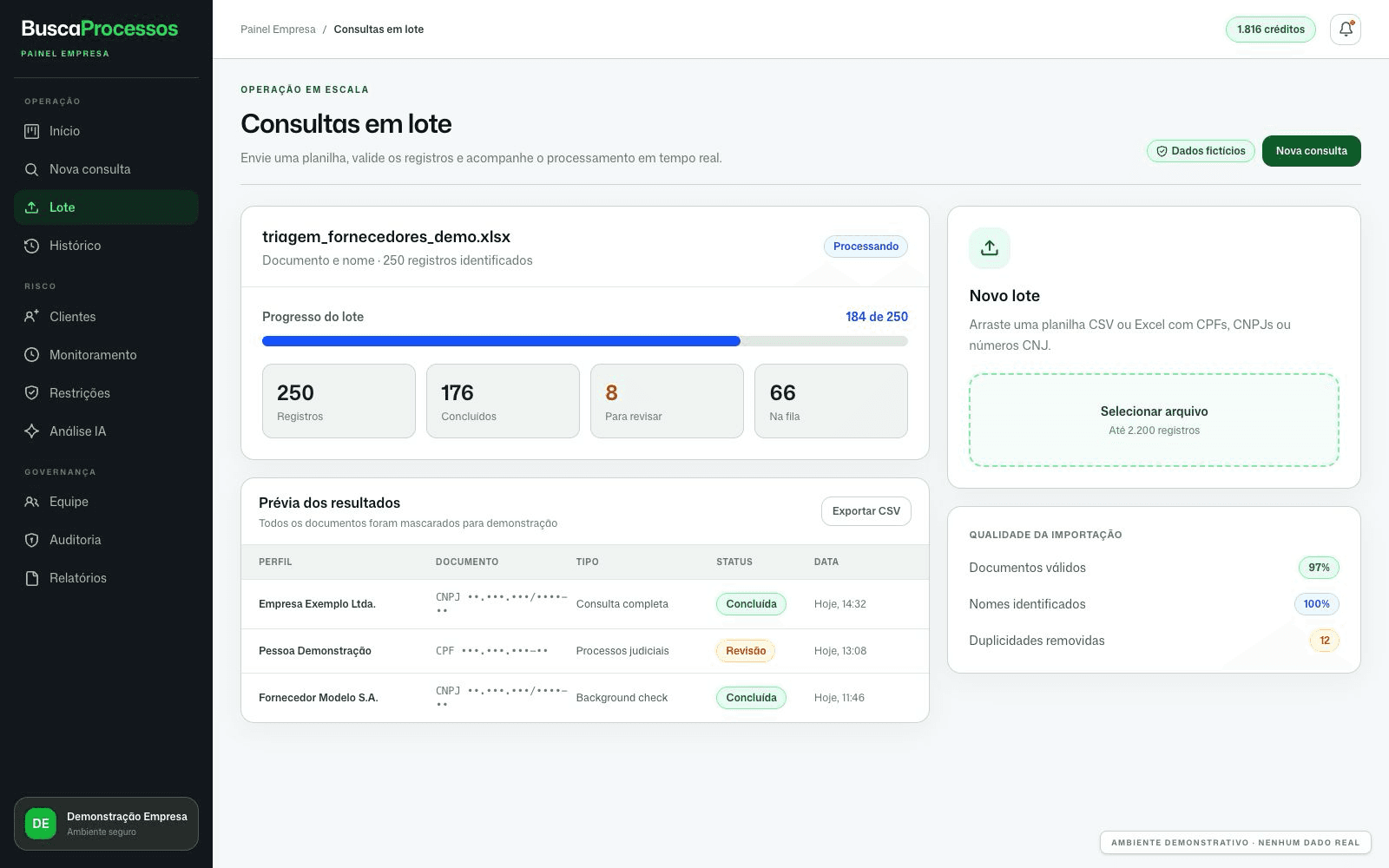Screen dimensions: 1389x868
Task: Click the clock icon beside Histórico
Action: pos(32,246)
